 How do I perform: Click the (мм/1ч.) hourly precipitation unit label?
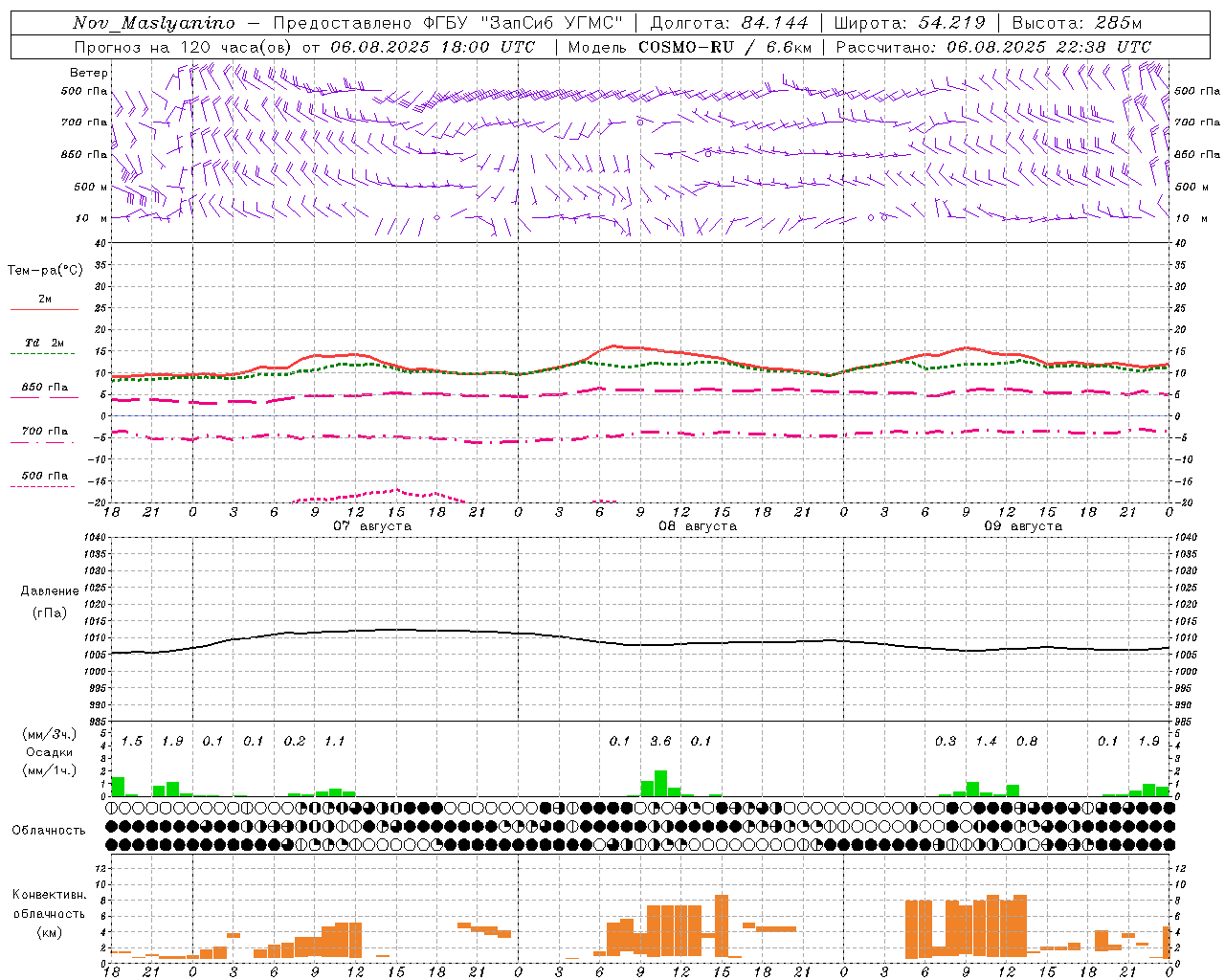(50, 770)
